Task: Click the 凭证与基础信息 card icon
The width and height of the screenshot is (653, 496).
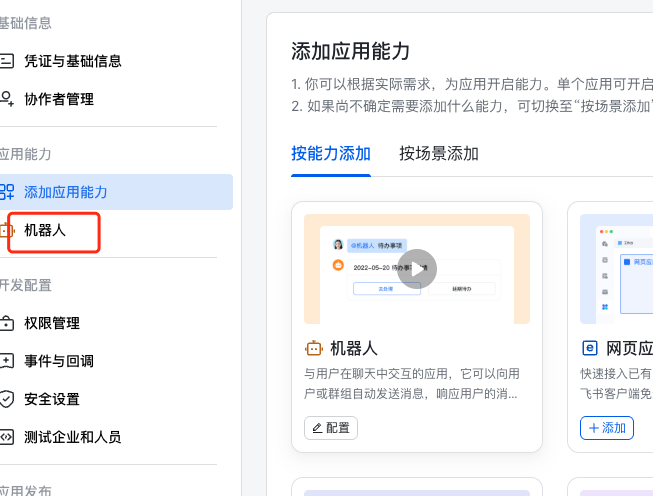Action: (x=6, y=61)
